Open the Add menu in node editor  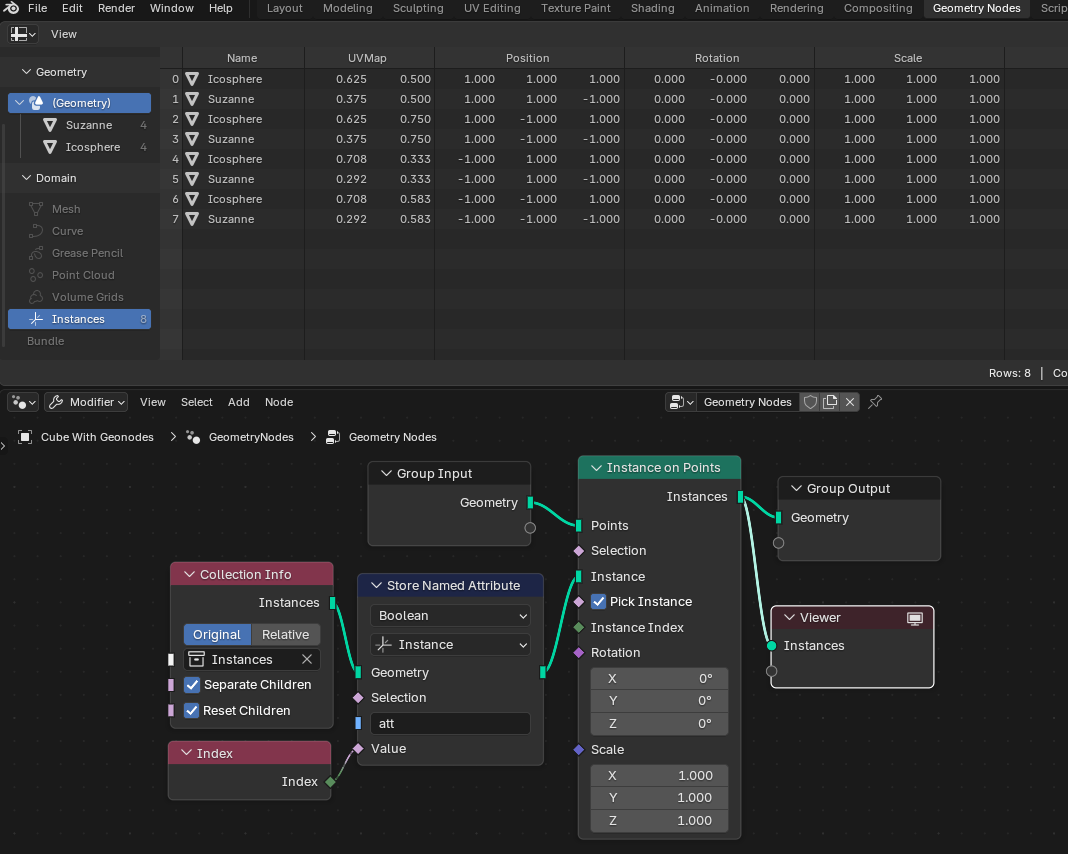[x=238, y=402]
